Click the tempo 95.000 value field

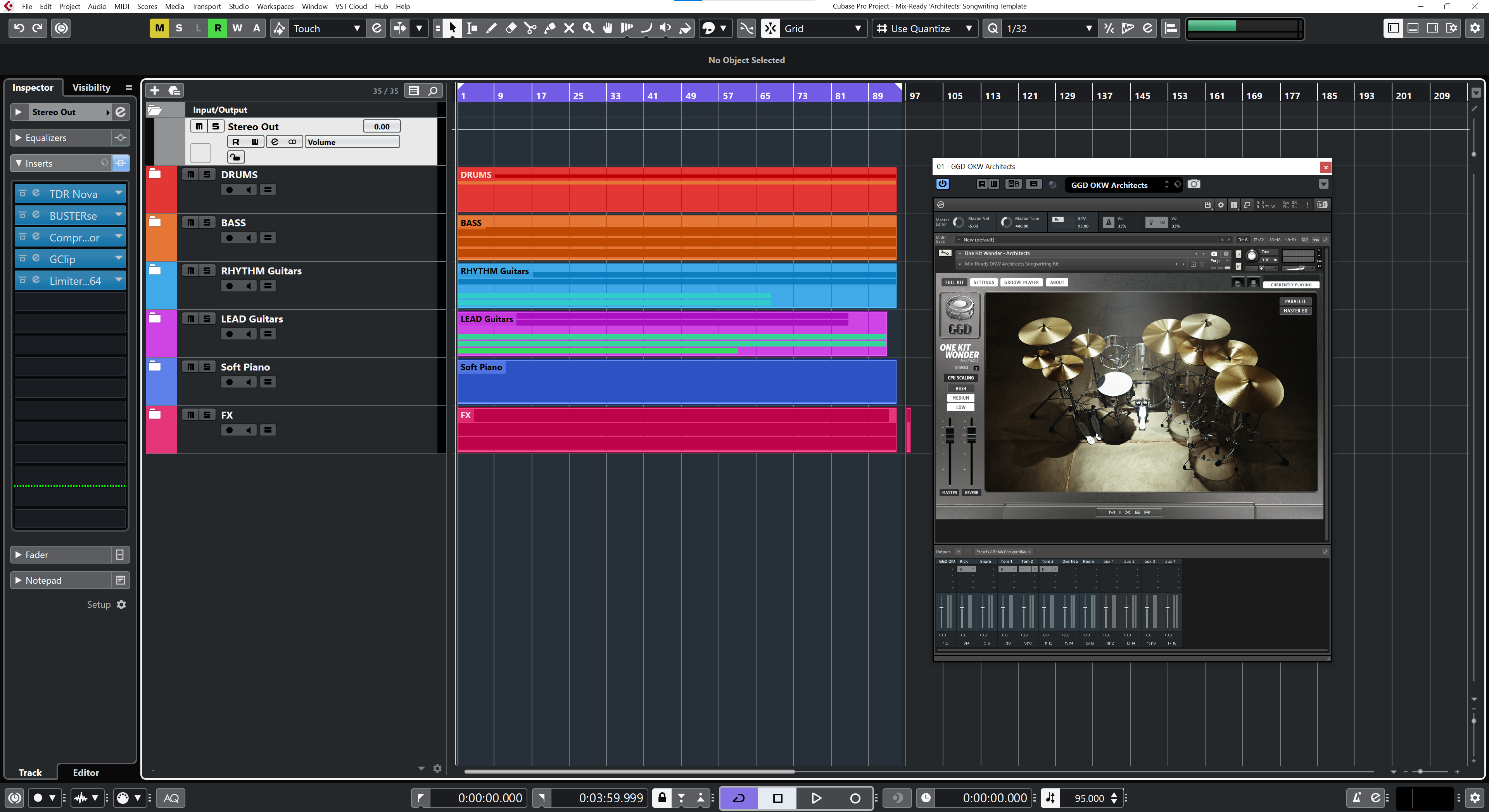point(1089,798)
